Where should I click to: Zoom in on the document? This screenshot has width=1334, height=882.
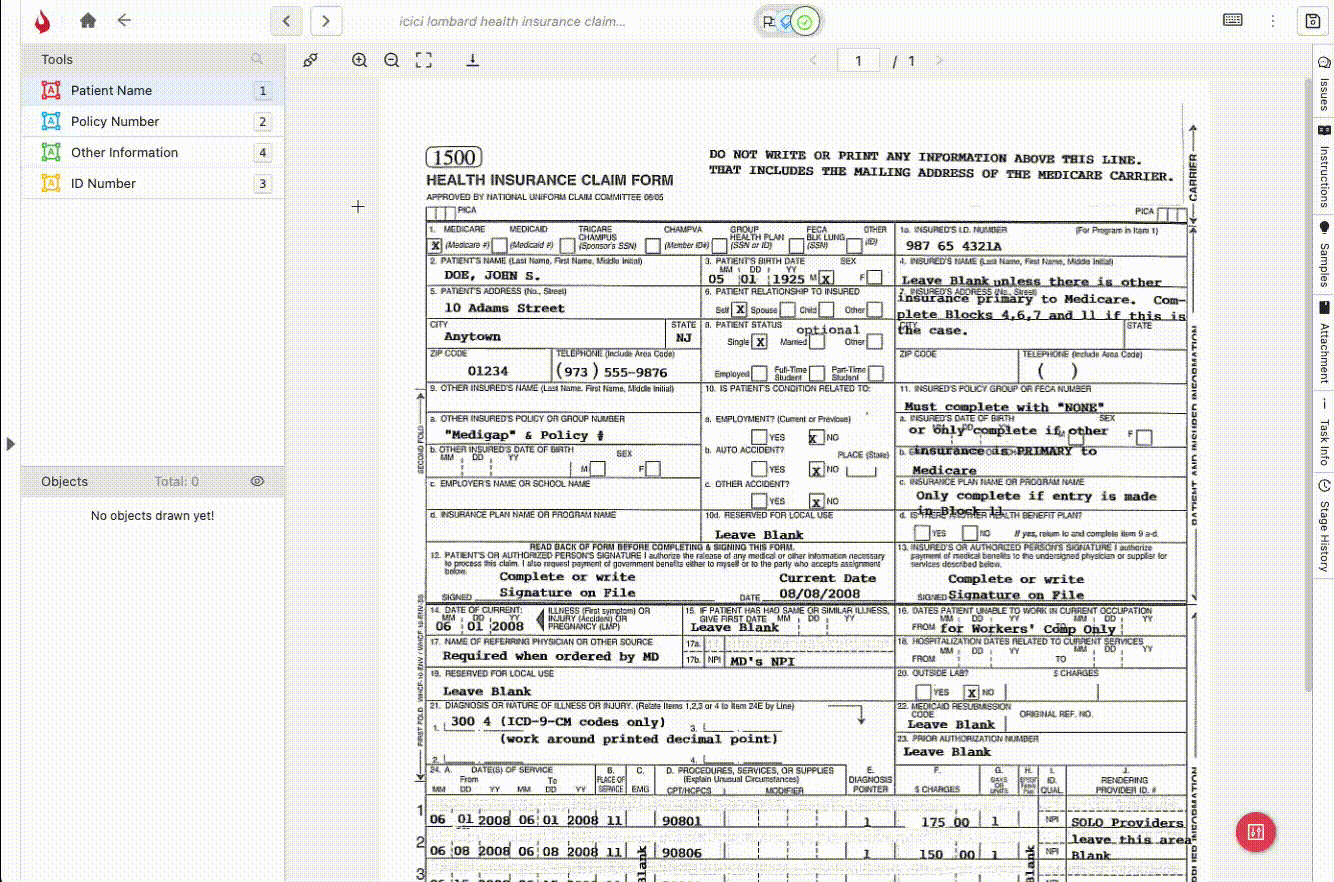tap(360, 60)
